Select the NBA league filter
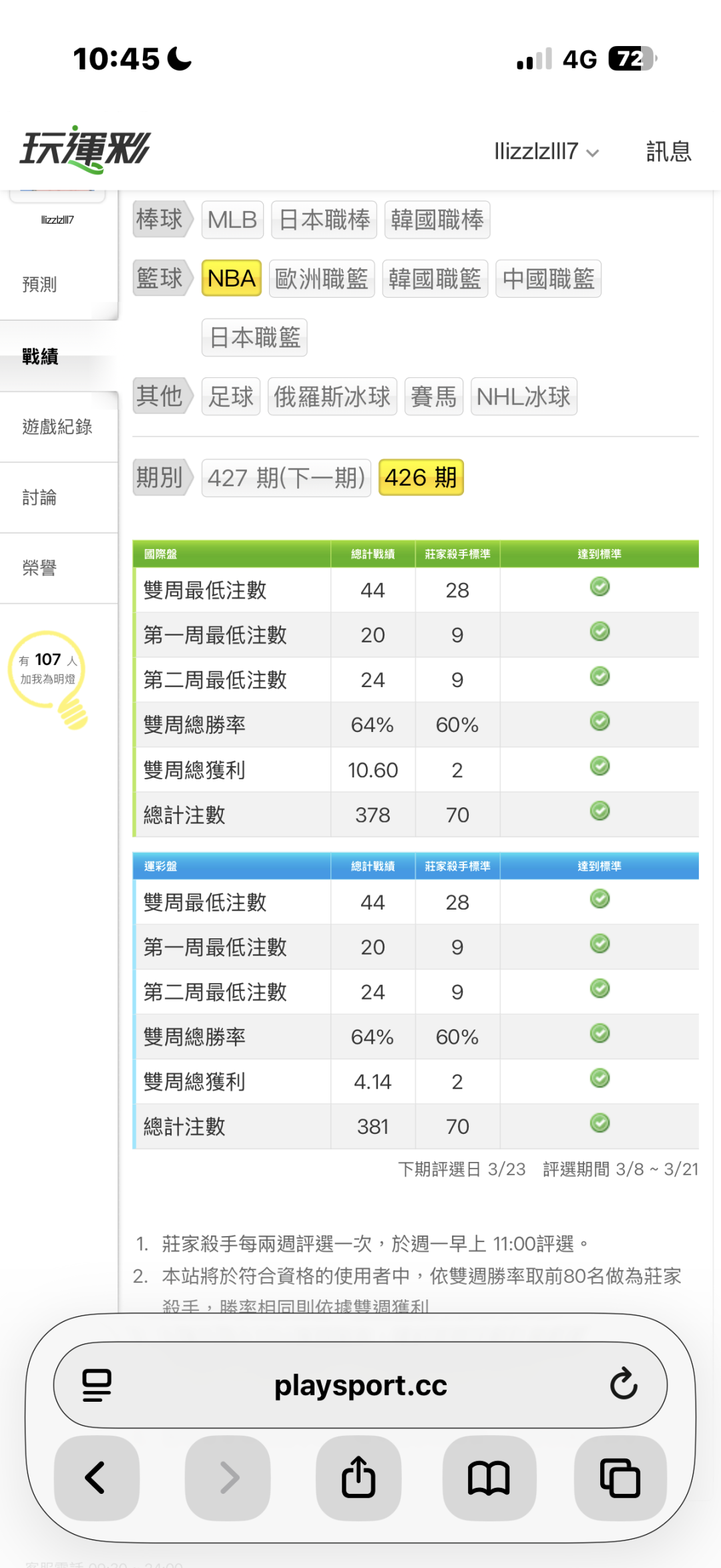The width and height of the screenshot is (721, 1568). pyautogui.click(x=232, y=278)
